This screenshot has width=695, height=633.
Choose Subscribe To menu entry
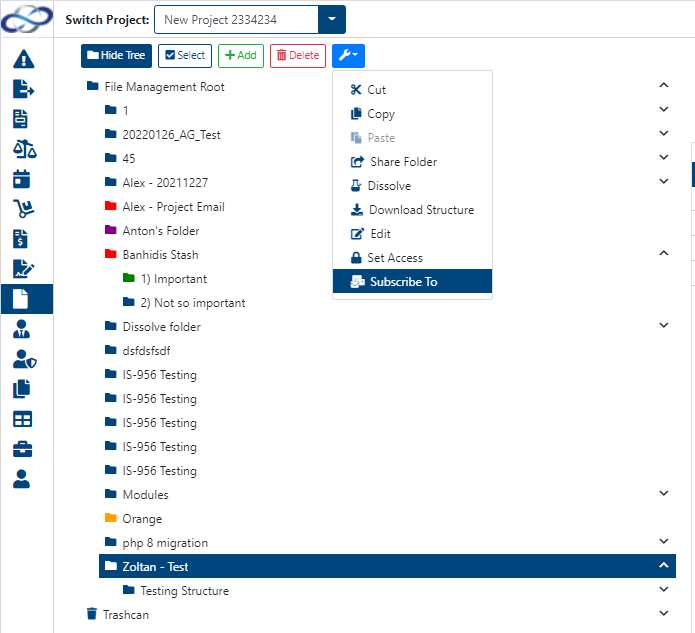tap(412, 281)
